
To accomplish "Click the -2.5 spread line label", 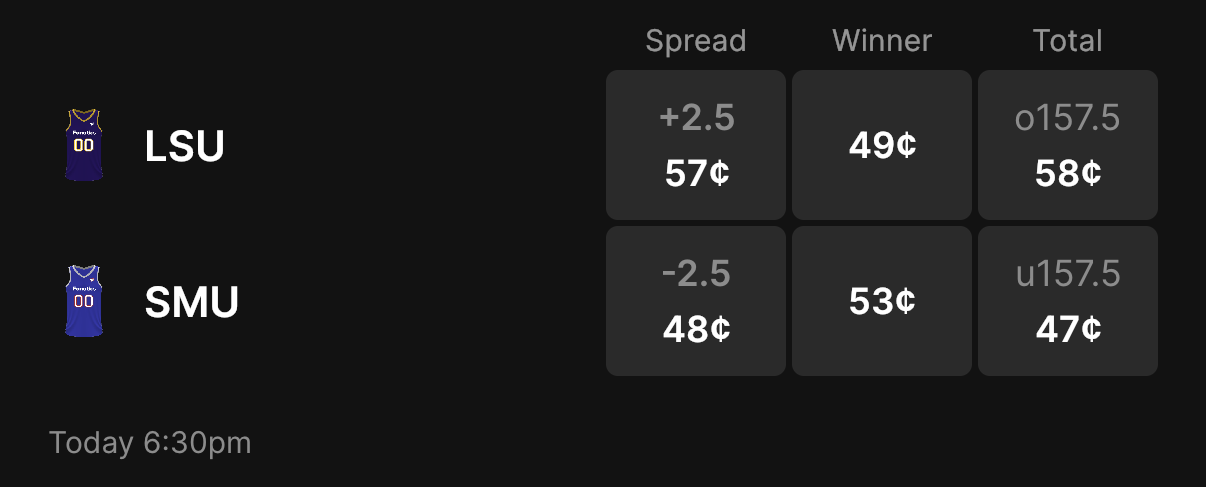I will click(x=697, y=273).
